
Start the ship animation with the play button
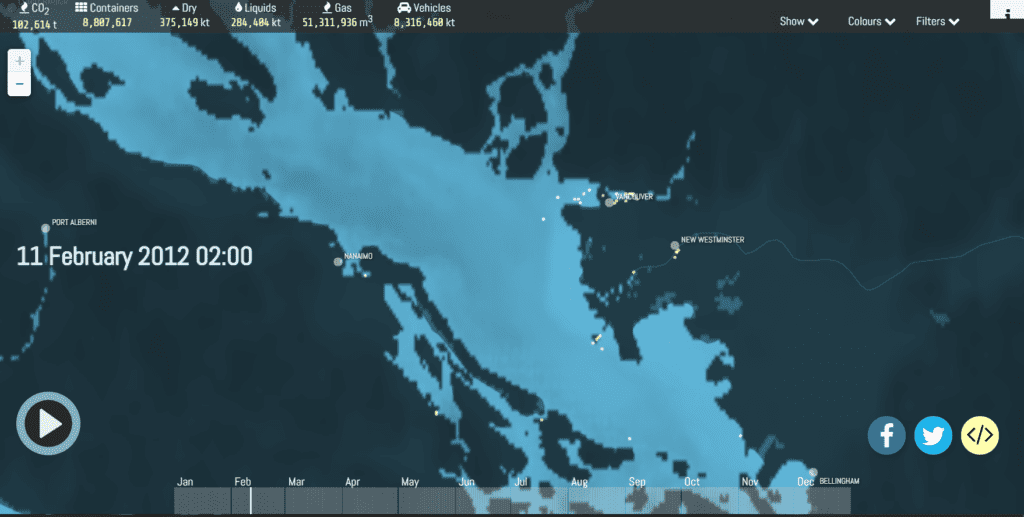point(48,424)
